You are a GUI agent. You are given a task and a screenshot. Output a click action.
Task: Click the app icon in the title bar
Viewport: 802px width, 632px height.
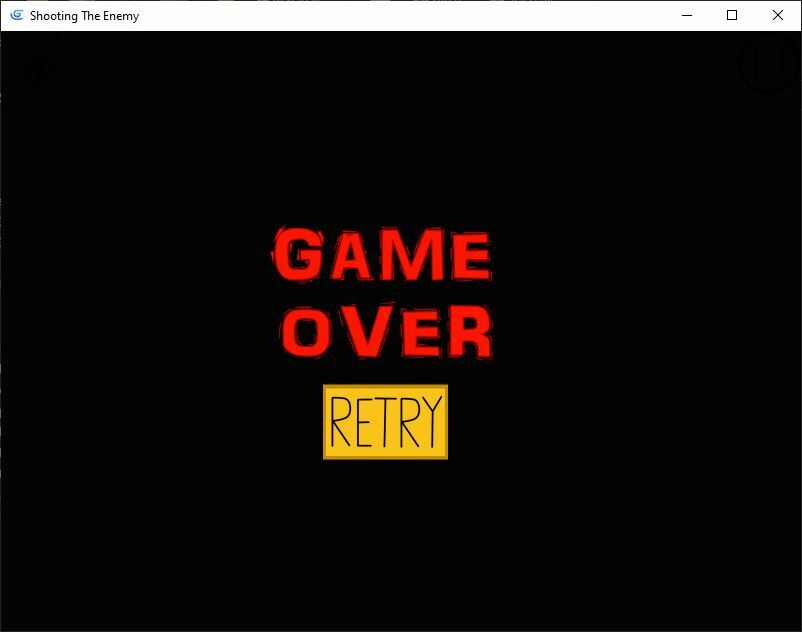point(16,15)
